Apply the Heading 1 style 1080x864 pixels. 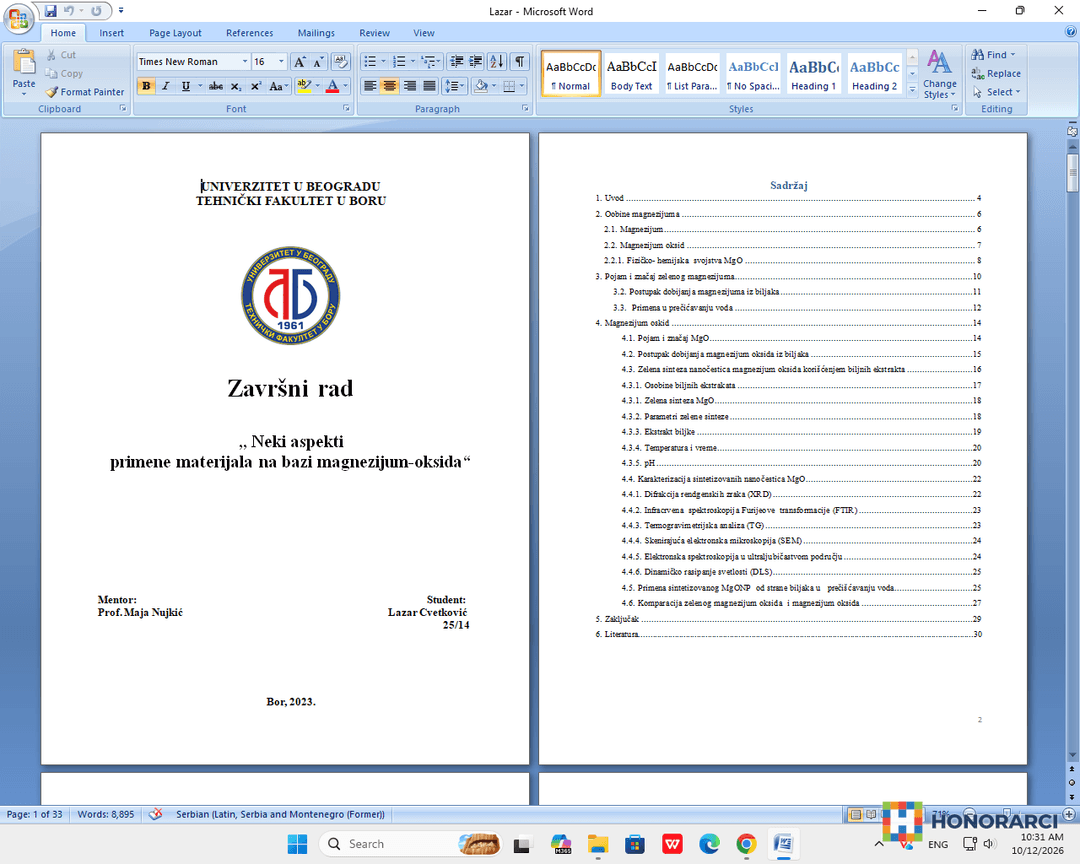tap(813, 74)
